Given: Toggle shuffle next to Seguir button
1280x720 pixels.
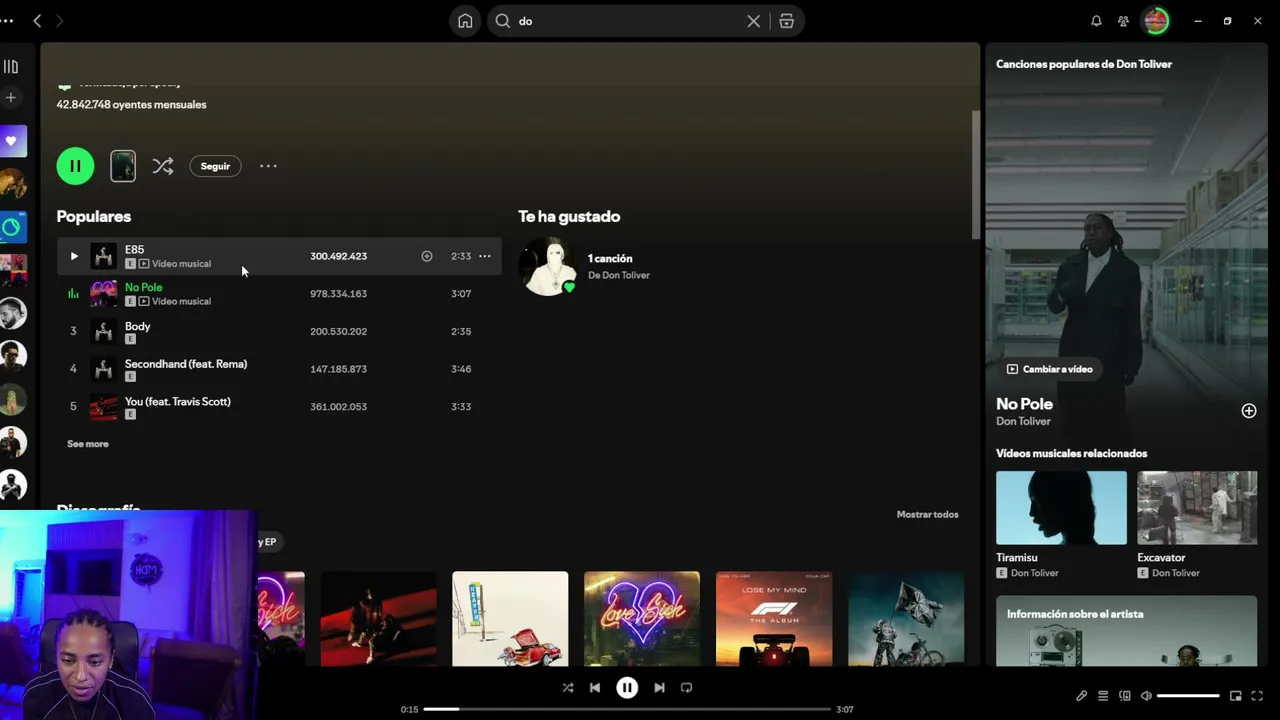Looking at the screenshot, I should (163, 166).
